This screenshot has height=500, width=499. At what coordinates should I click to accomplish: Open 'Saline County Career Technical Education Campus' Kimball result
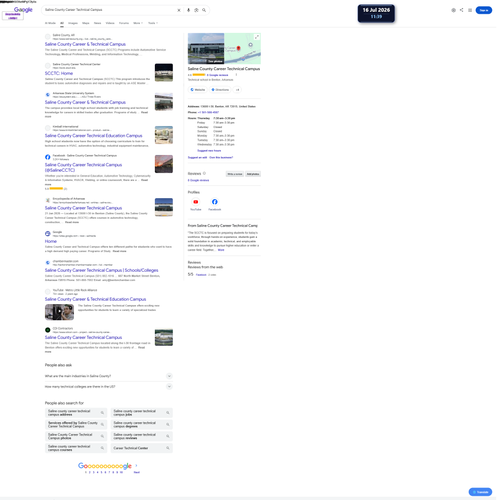coord(93,136)
